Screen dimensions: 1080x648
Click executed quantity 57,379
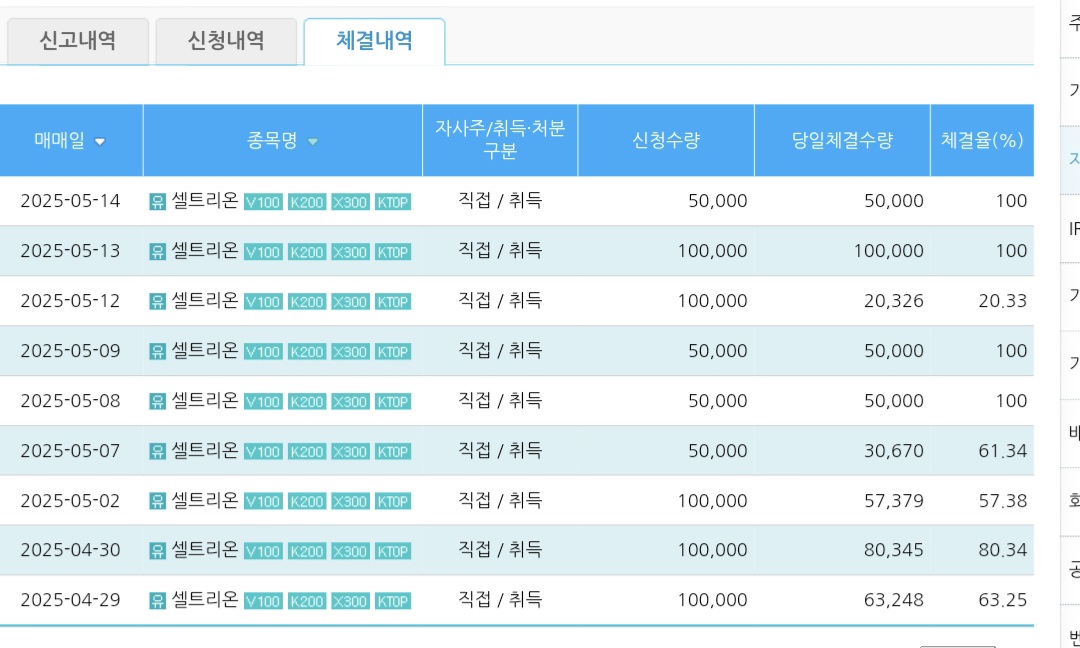pos(894,501)
